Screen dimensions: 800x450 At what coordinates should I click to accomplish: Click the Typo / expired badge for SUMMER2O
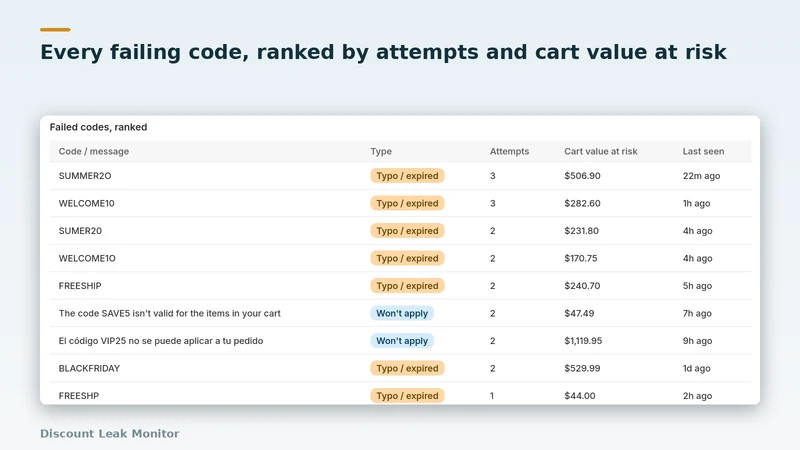tap(407, 176)
